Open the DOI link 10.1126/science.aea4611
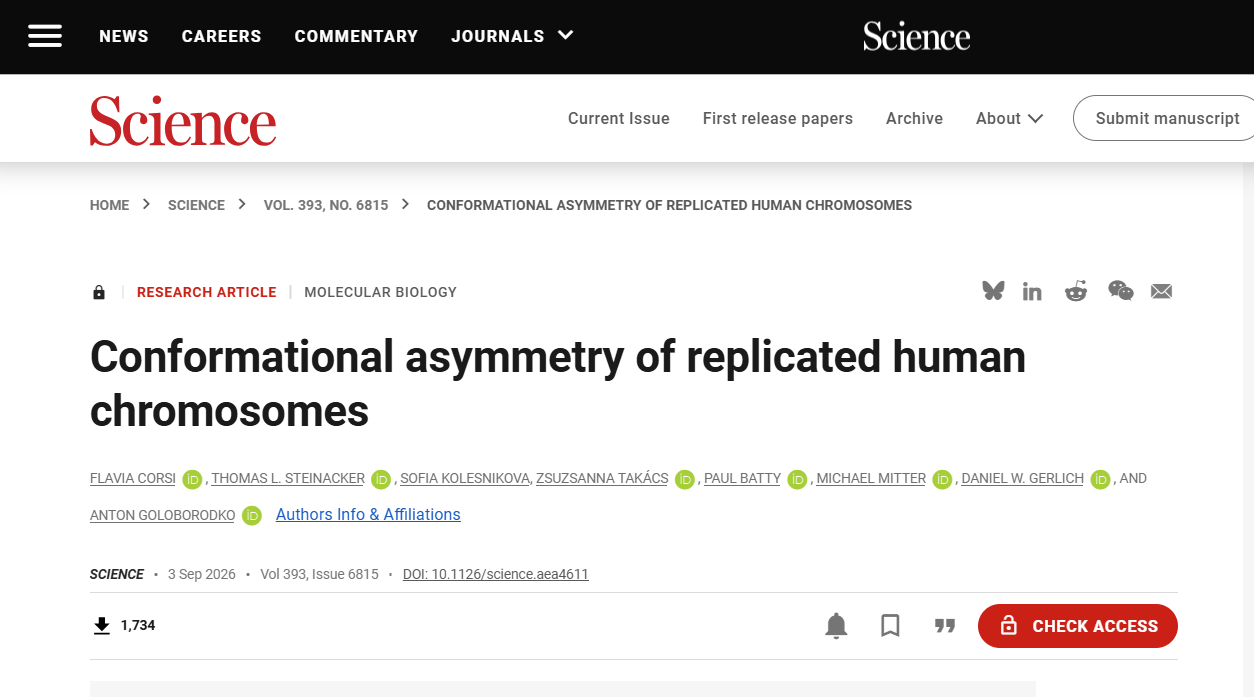 coord(496,574)
